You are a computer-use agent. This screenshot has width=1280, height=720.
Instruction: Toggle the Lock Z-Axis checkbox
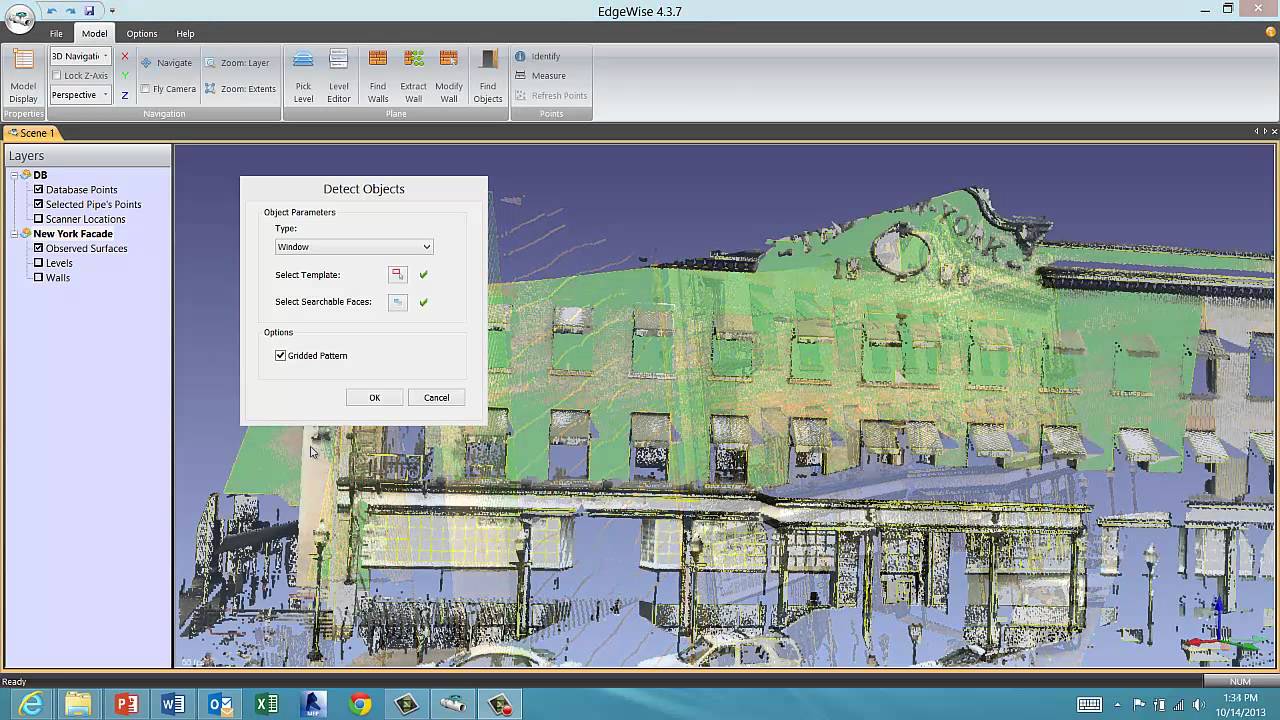pos(57,75)
